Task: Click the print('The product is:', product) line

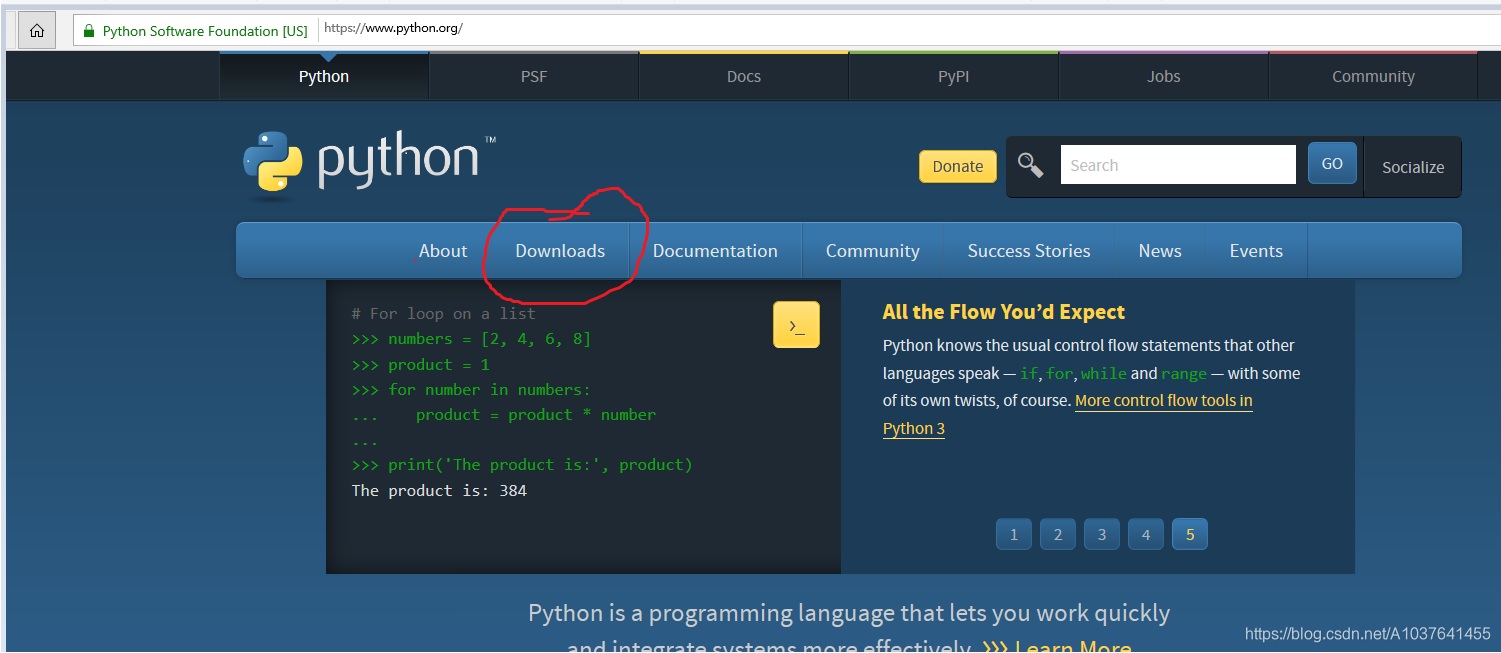Action: click(x=540, y=464)
